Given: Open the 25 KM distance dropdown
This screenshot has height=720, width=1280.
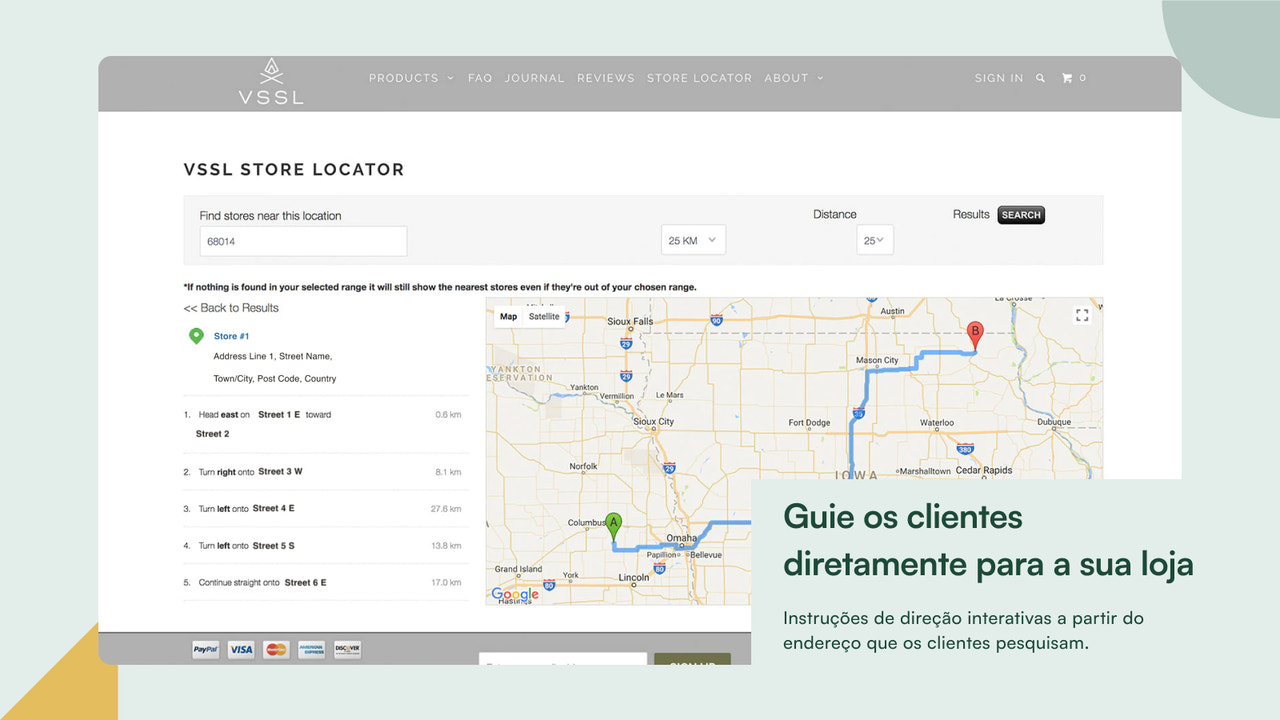Looking at the screenshot, I should click(693, 240).
